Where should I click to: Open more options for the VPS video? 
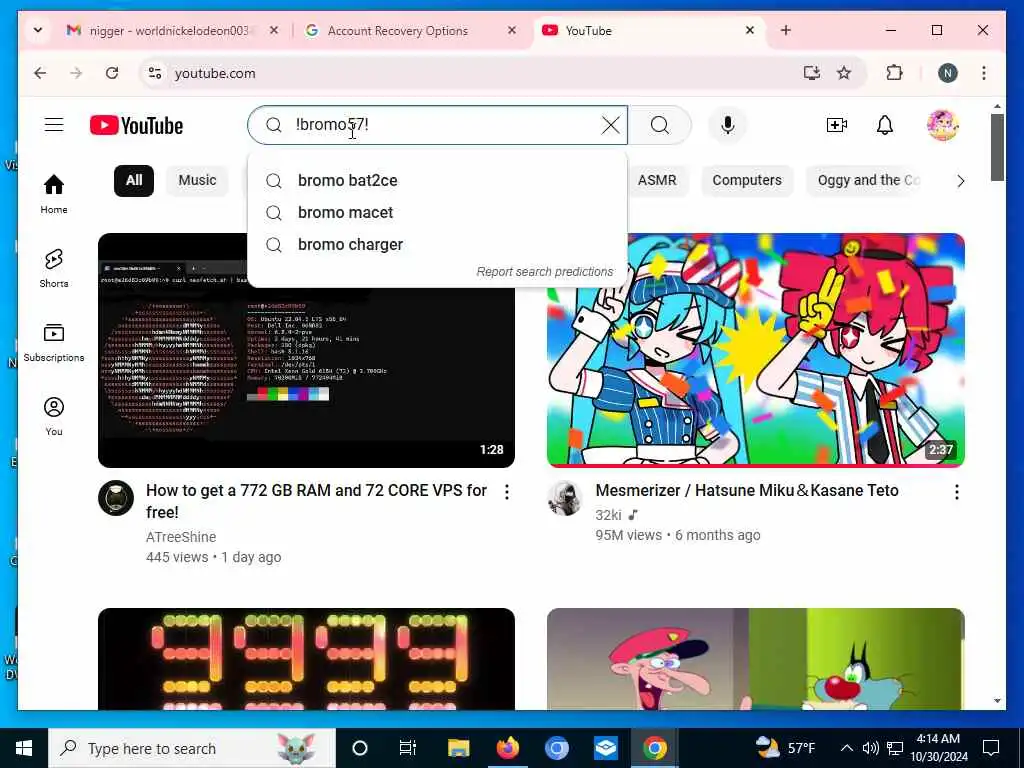pyautogui.click(x=507, y=492)
